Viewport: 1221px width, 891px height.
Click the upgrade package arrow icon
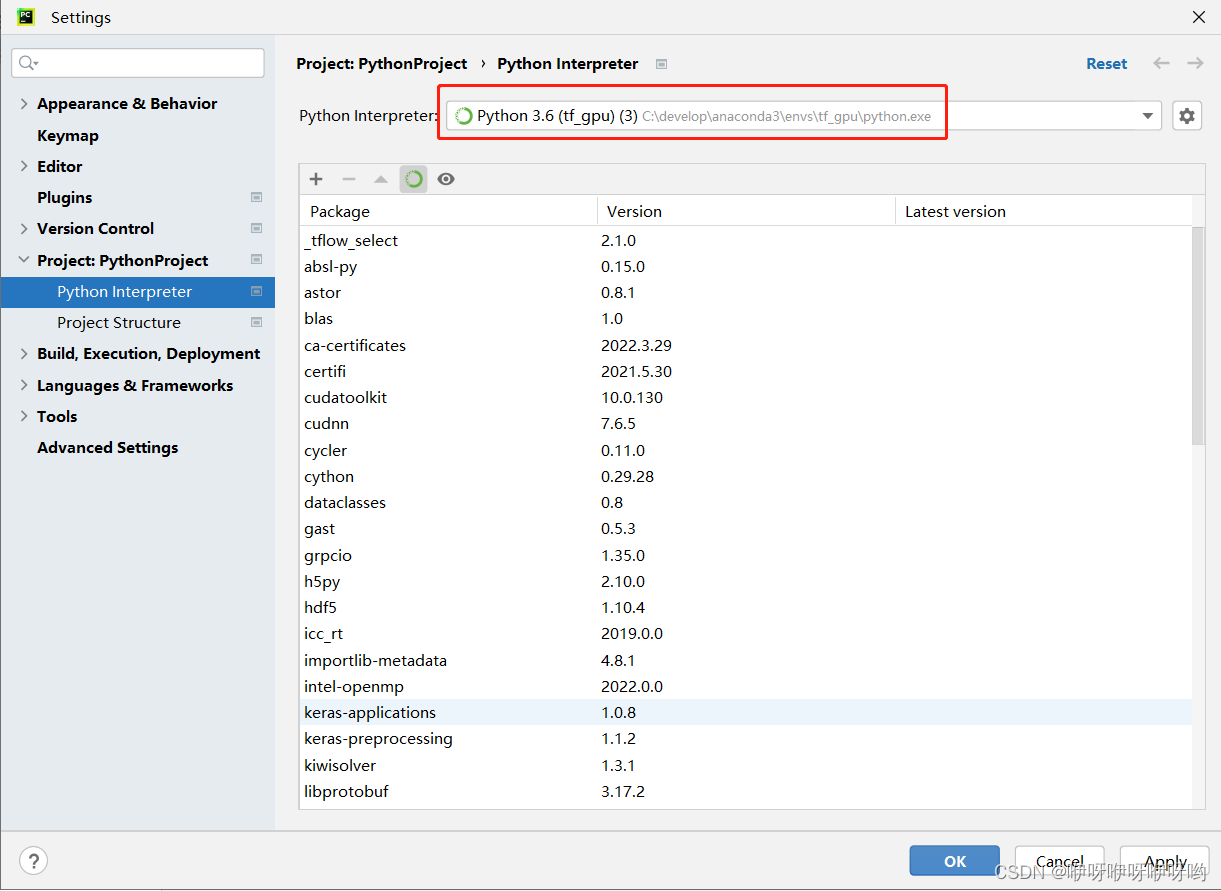381,179
